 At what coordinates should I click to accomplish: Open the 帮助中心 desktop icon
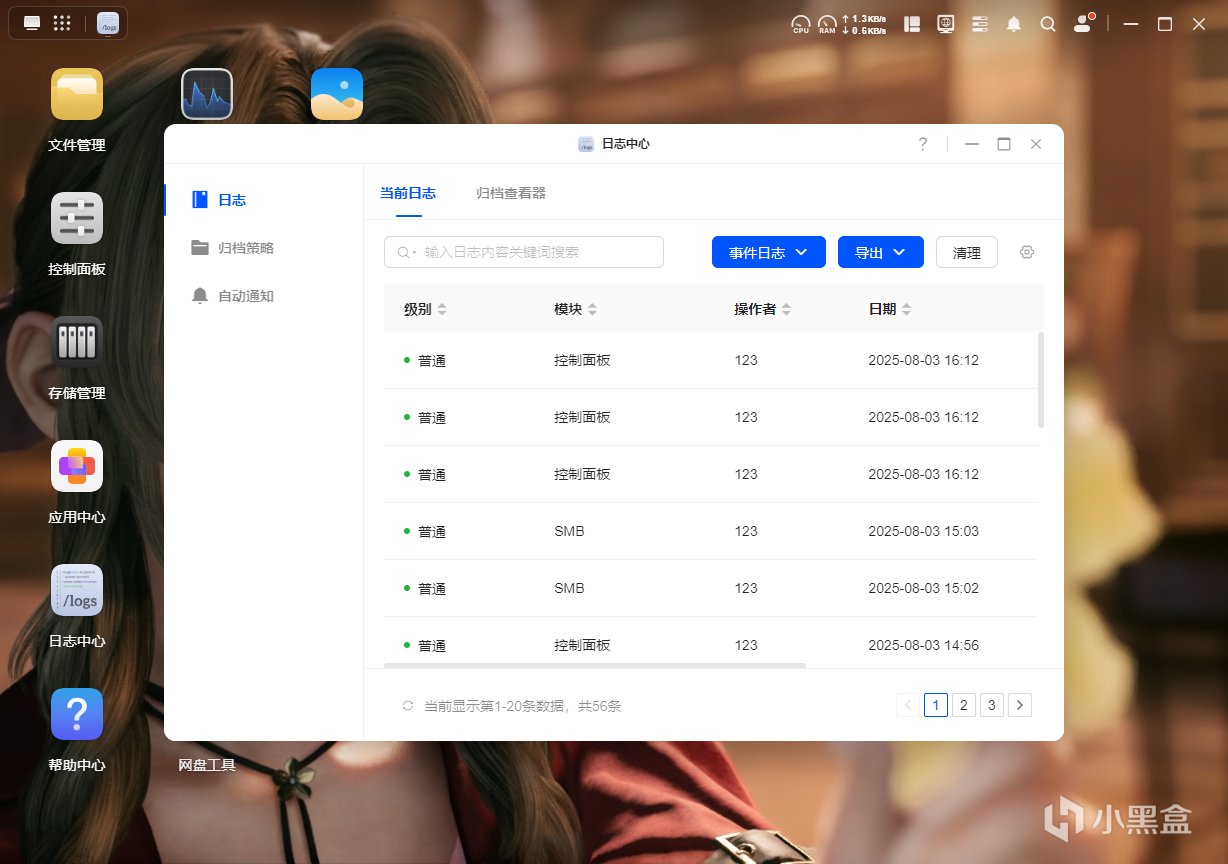77,714
